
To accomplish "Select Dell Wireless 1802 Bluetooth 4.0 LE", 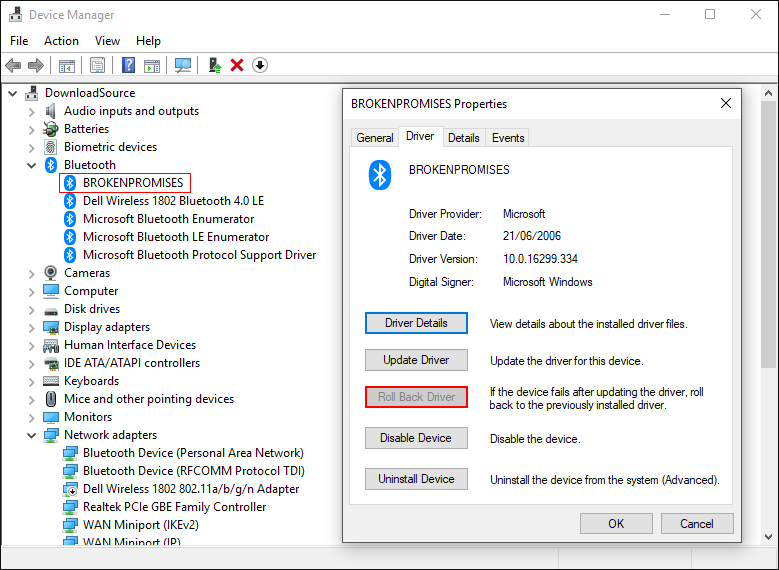I will [x=173, y=201].
